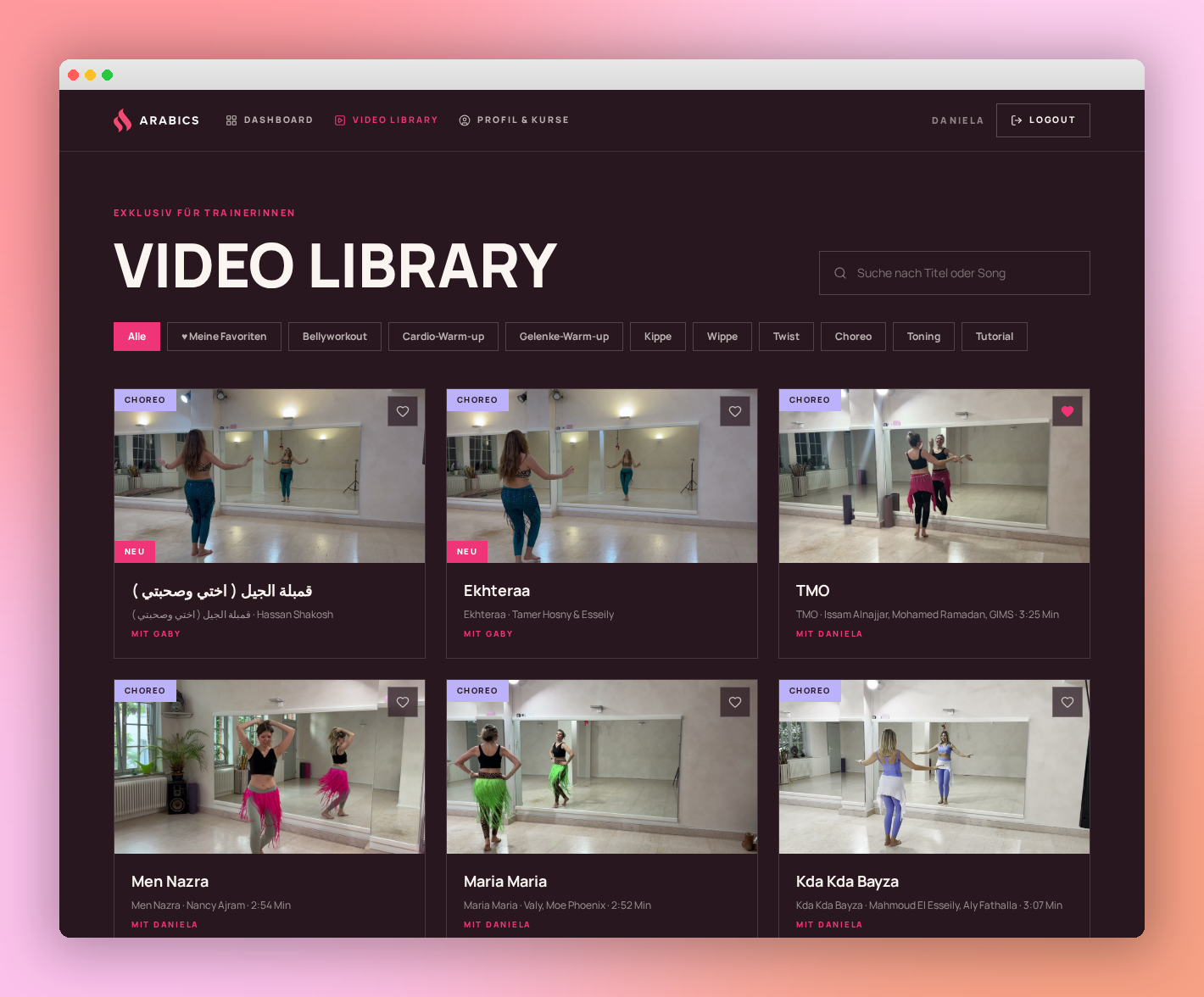This screenshot has height=997, width=1204.
Task: Click the TMO video title
Action: click(x=813, y=591)
